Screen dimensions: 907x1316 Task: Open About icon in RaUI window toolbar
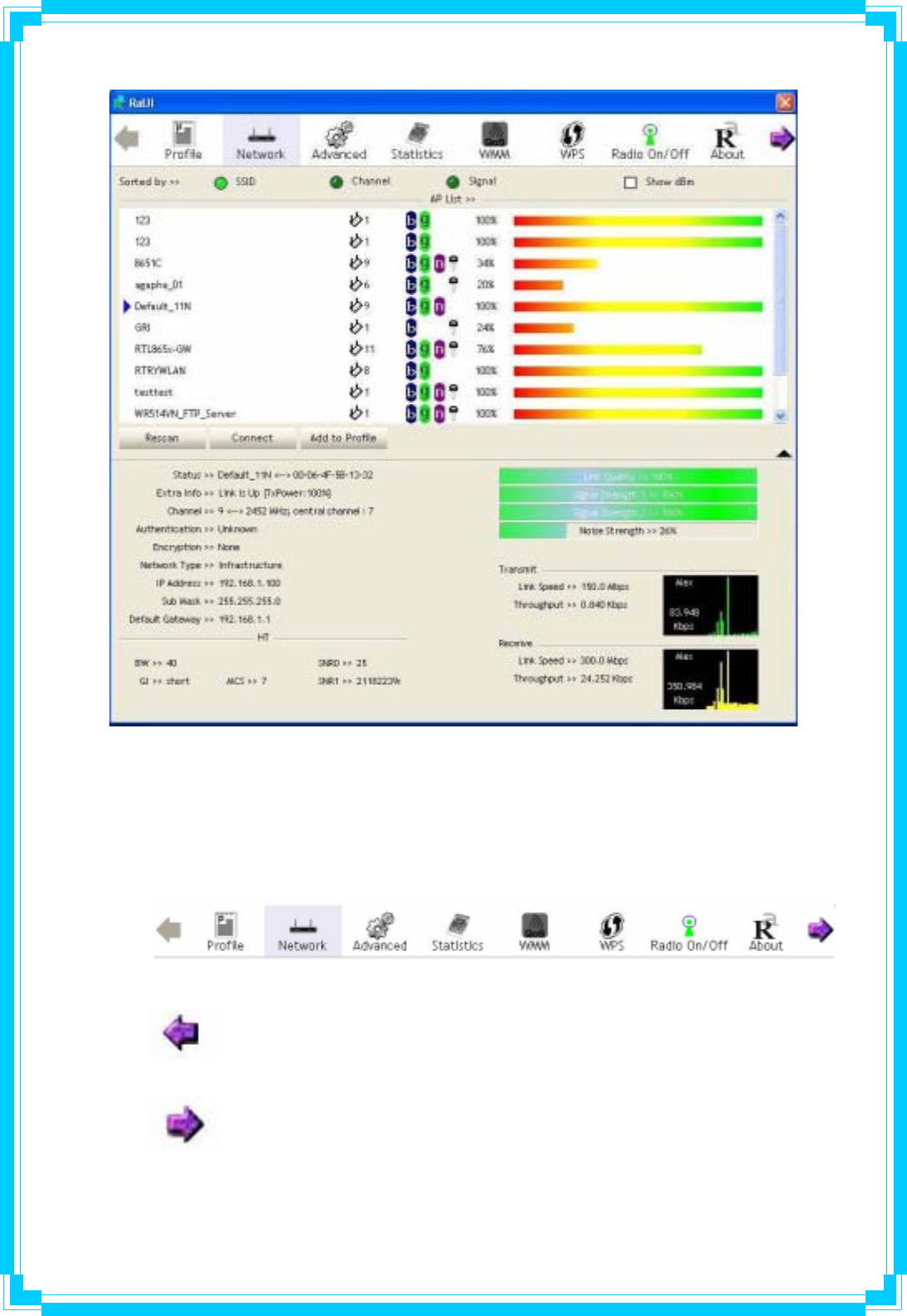727,140
